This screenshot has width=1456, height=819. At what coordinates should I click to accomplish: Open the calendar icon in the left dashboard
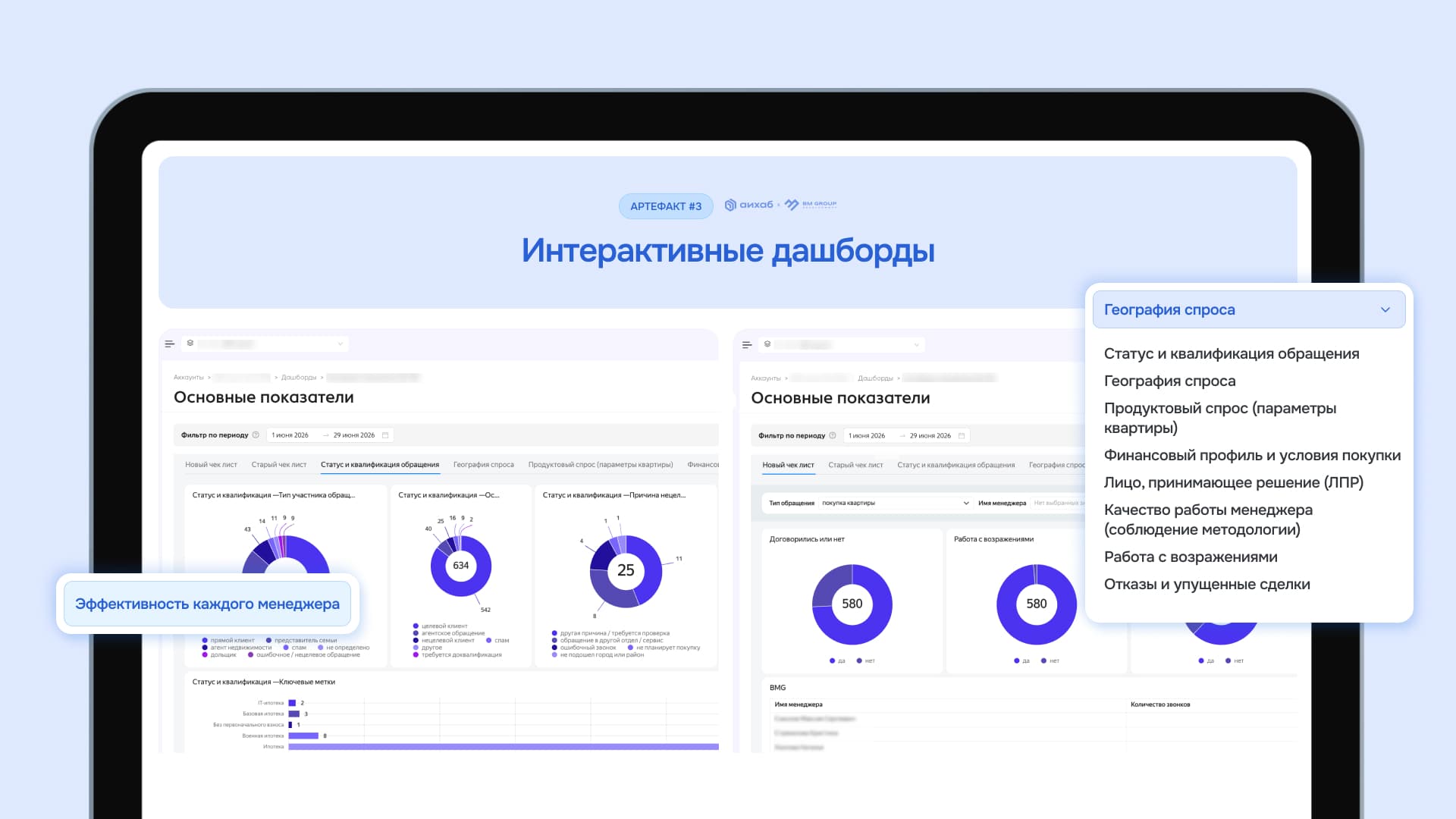coord(385,435)
